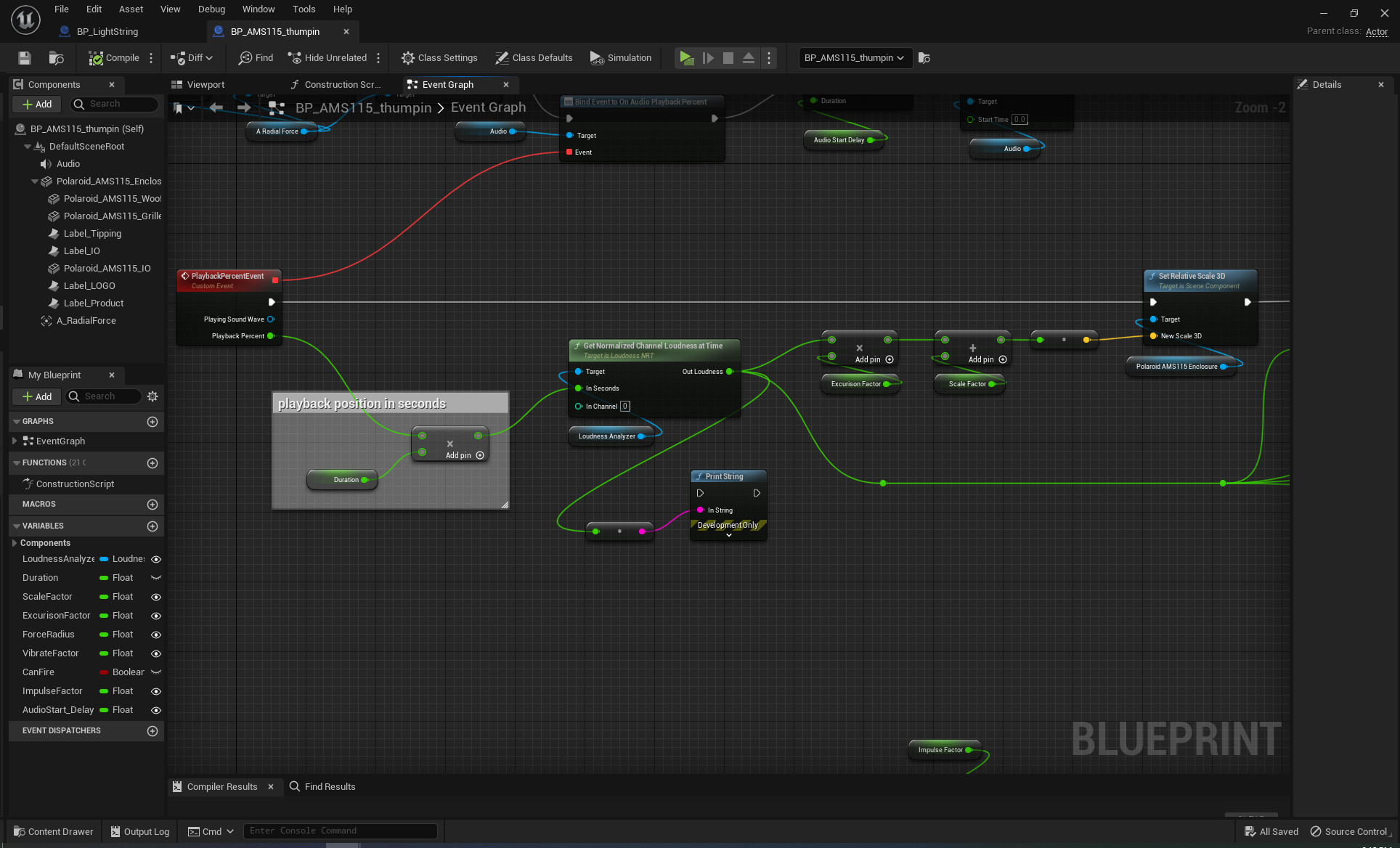Switch to the BP_LightString tab
Screen dimensions: 1400x848
click(107, 32)
